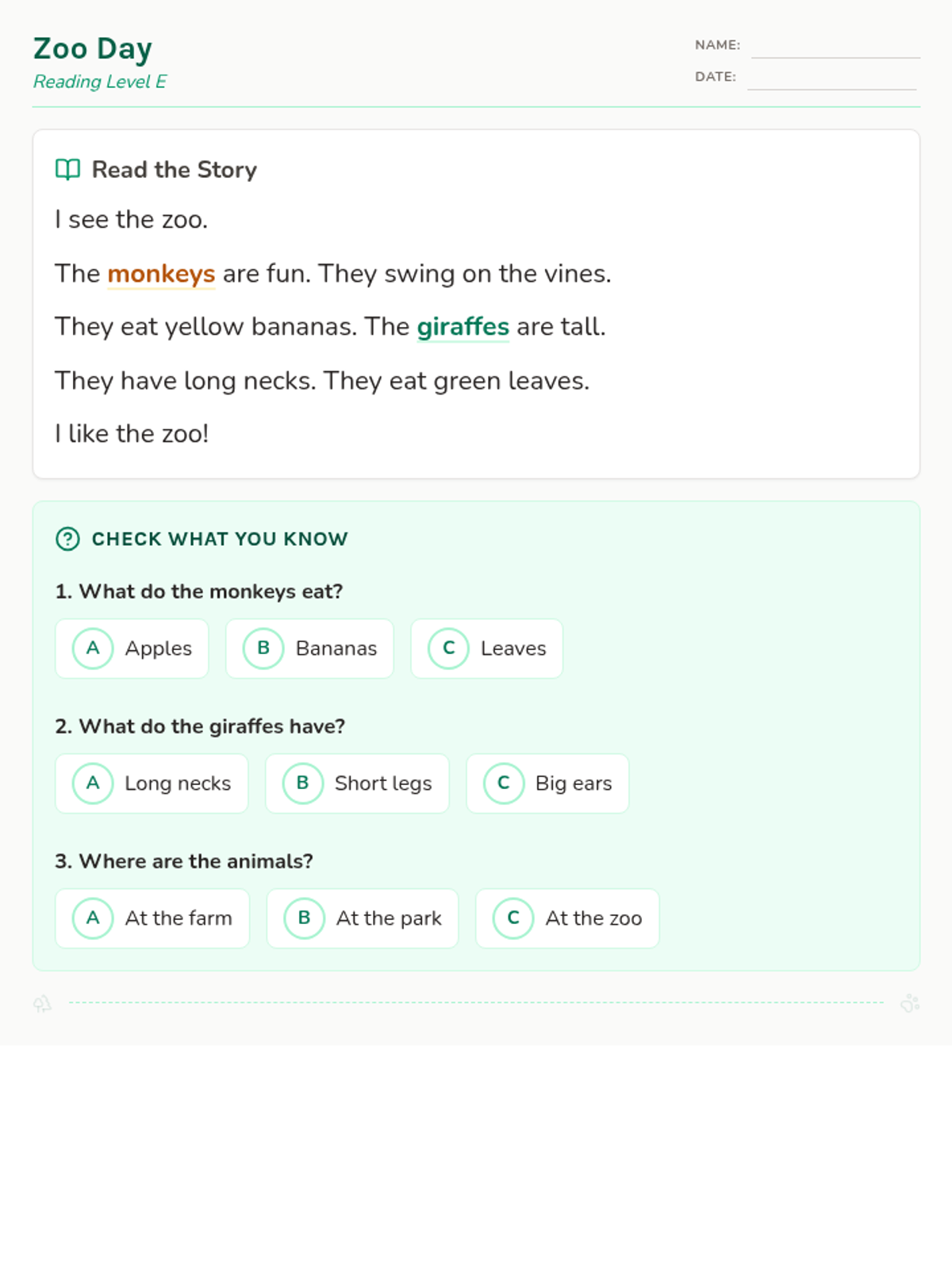Pick Big ears for question 2

click(x=547, y=783)
